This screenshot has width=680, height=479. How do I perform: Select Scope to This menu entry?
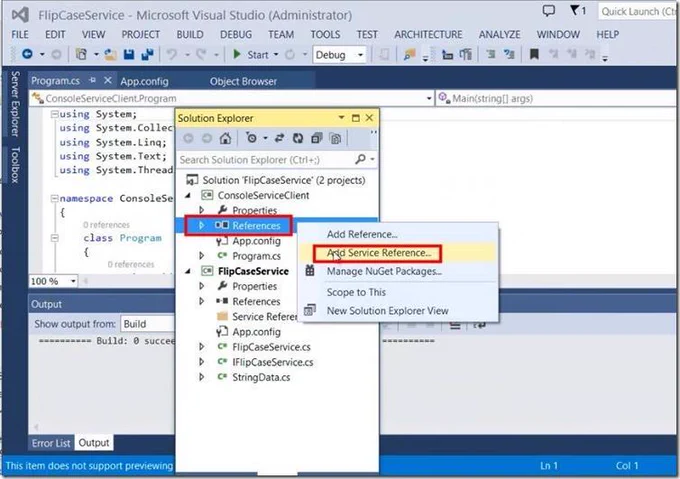click(356, 292)
